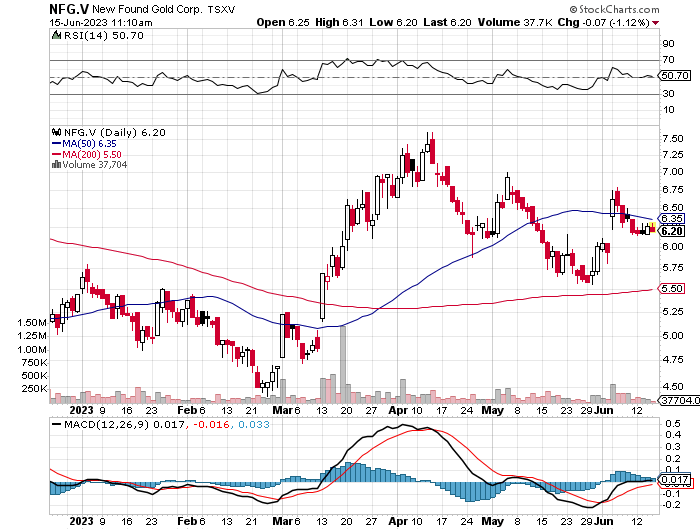Click the 90 label on RSI axis

pos(668,44)
